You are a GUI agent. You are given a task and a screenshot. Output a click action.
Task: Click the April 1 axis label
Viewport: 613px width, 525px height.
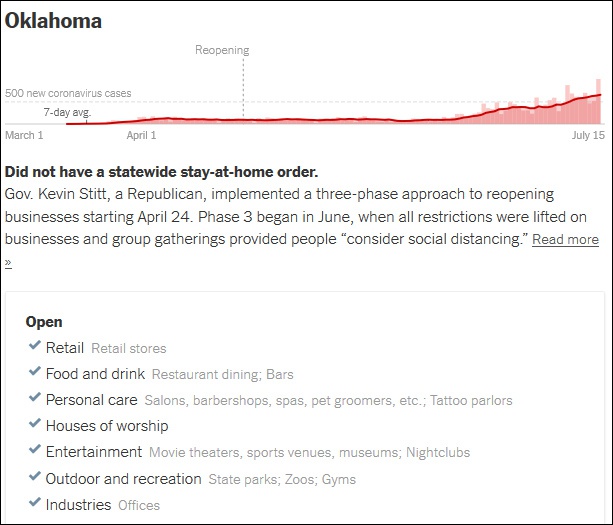141,135
